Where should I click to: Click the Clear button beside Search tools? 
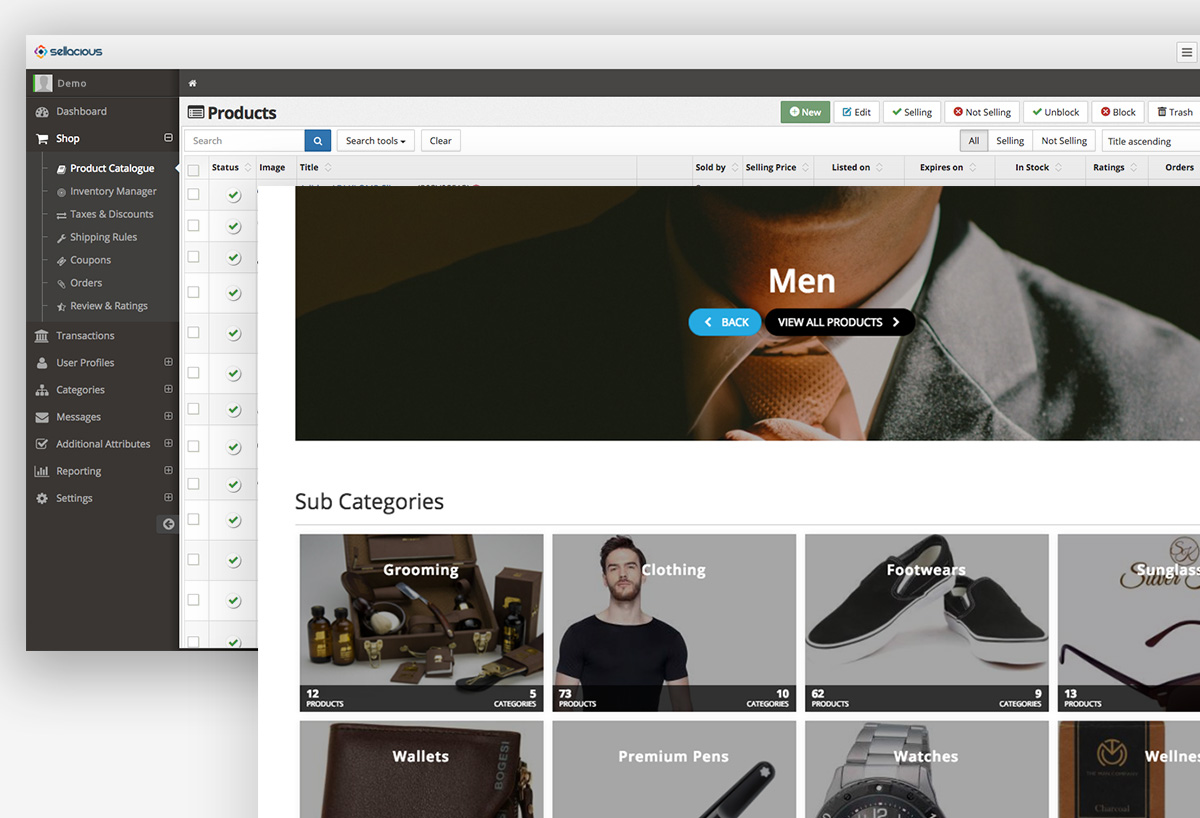click(441, 141)
